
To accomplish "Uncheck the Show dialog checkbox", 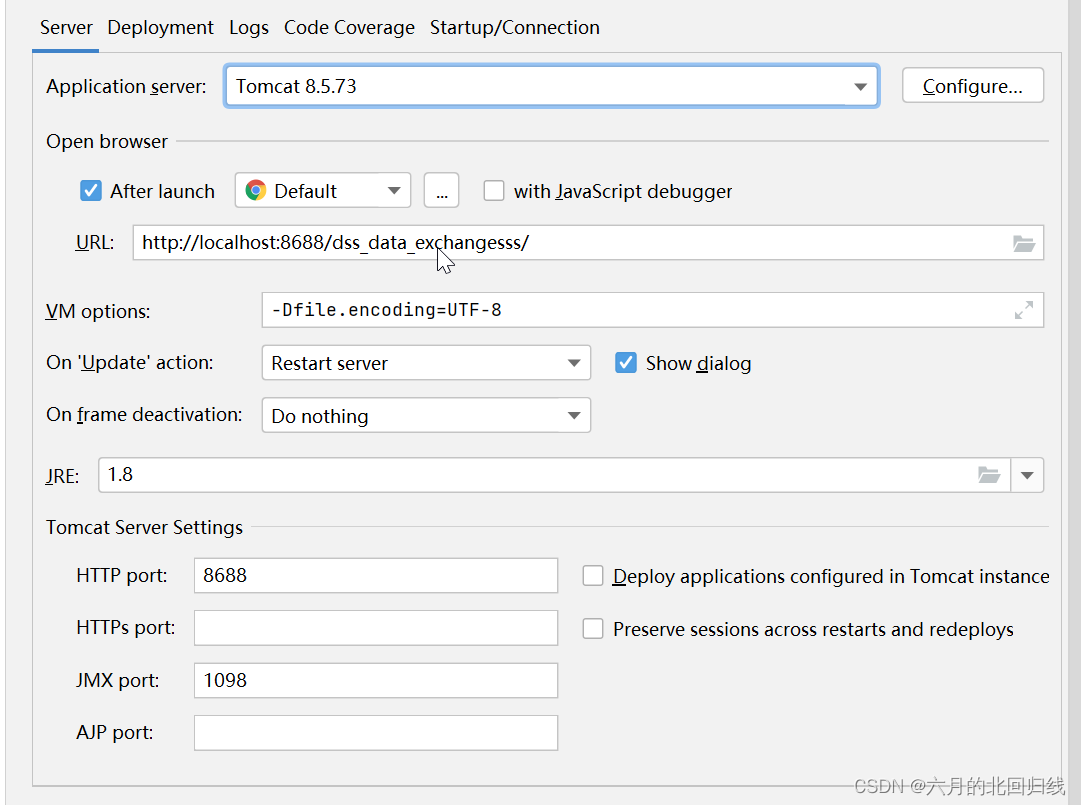I will [625, 363].
